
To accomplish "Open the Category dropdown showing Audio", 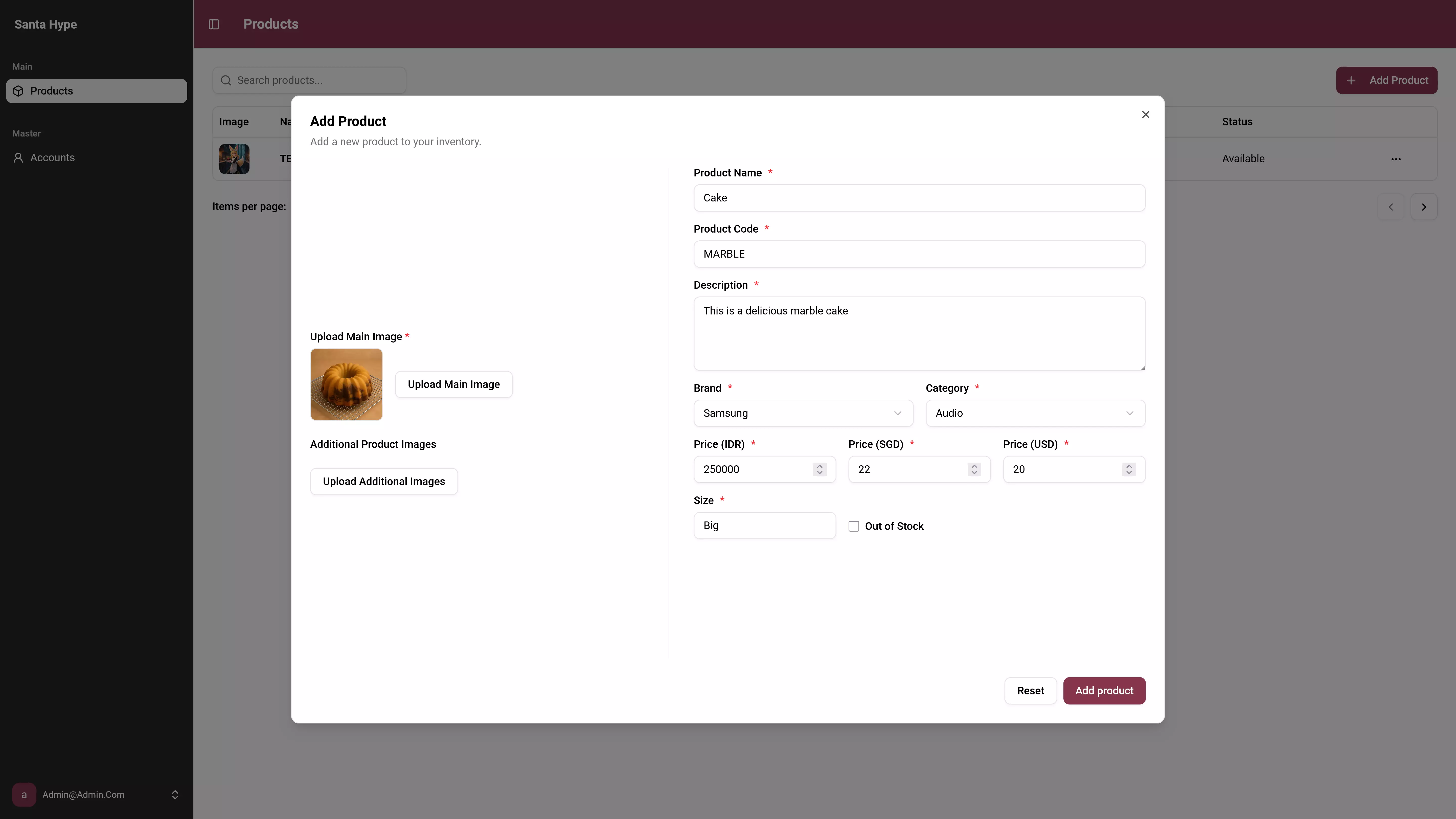I will [1035, 413].
